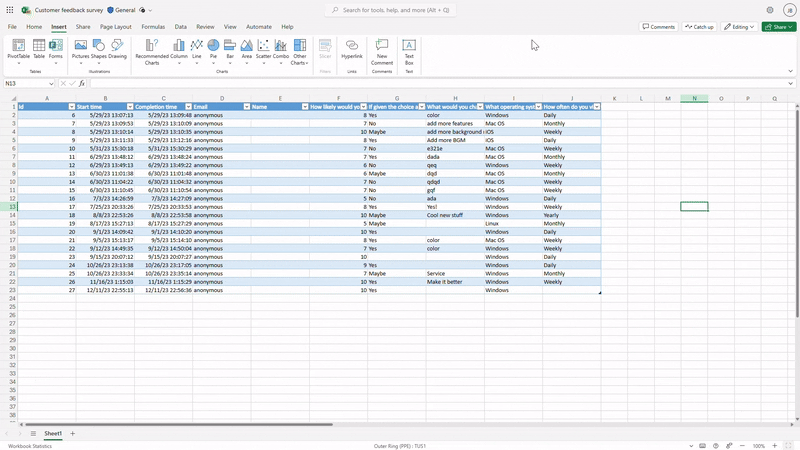Select column header N

pyautogui.click(x=694, y=98)
